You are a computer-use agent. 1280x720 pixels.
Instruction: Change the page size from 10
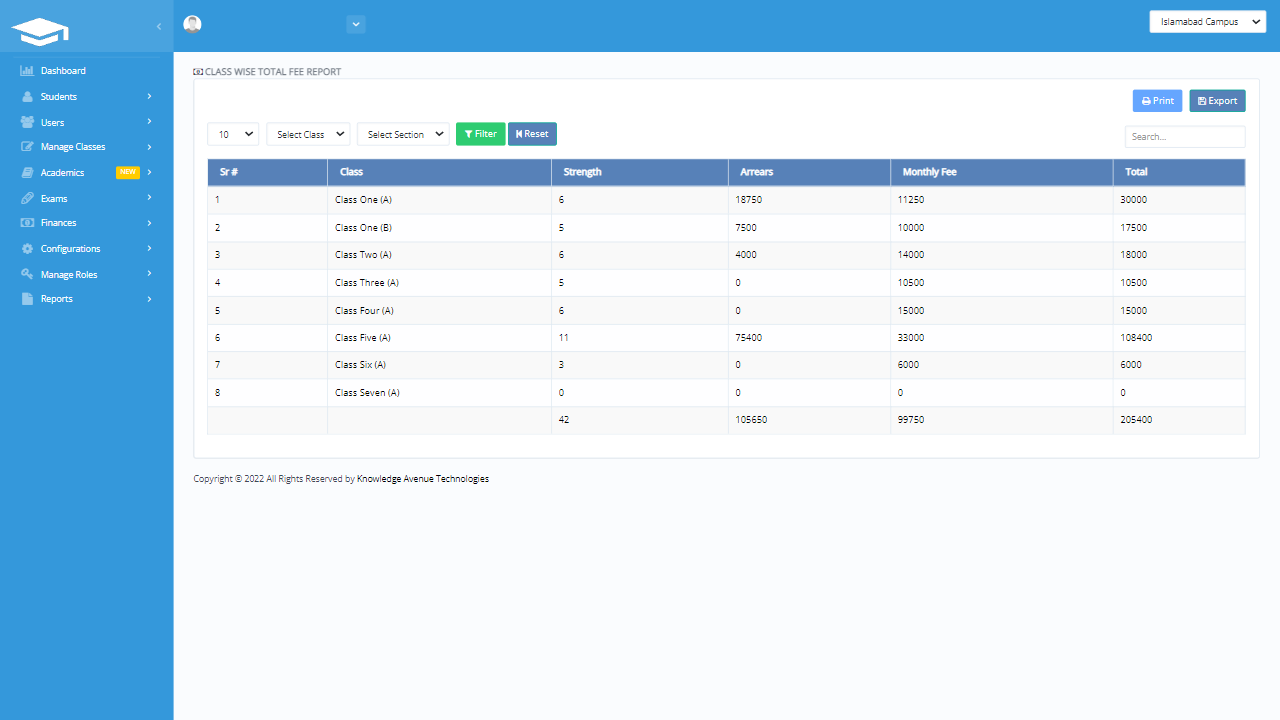click(232, 133)
